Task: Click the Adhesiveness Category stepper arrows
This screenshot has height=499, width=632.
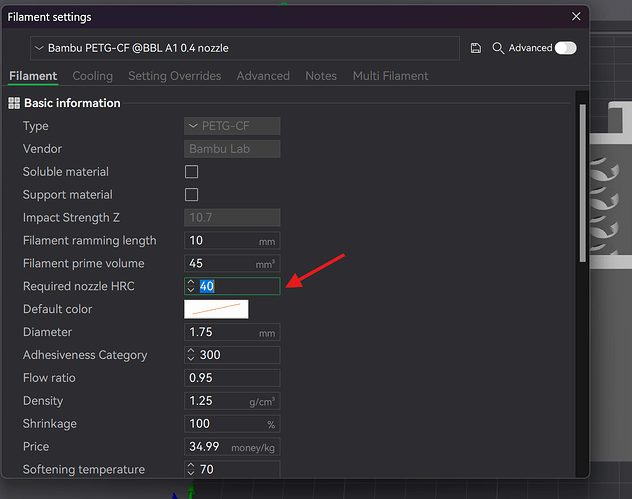Action: point(191,355)
